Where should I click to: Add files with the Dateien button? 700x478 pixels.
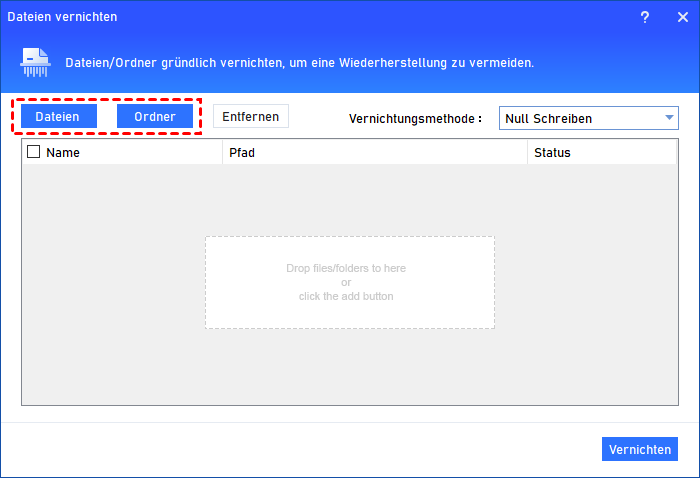tap(59, 117)
